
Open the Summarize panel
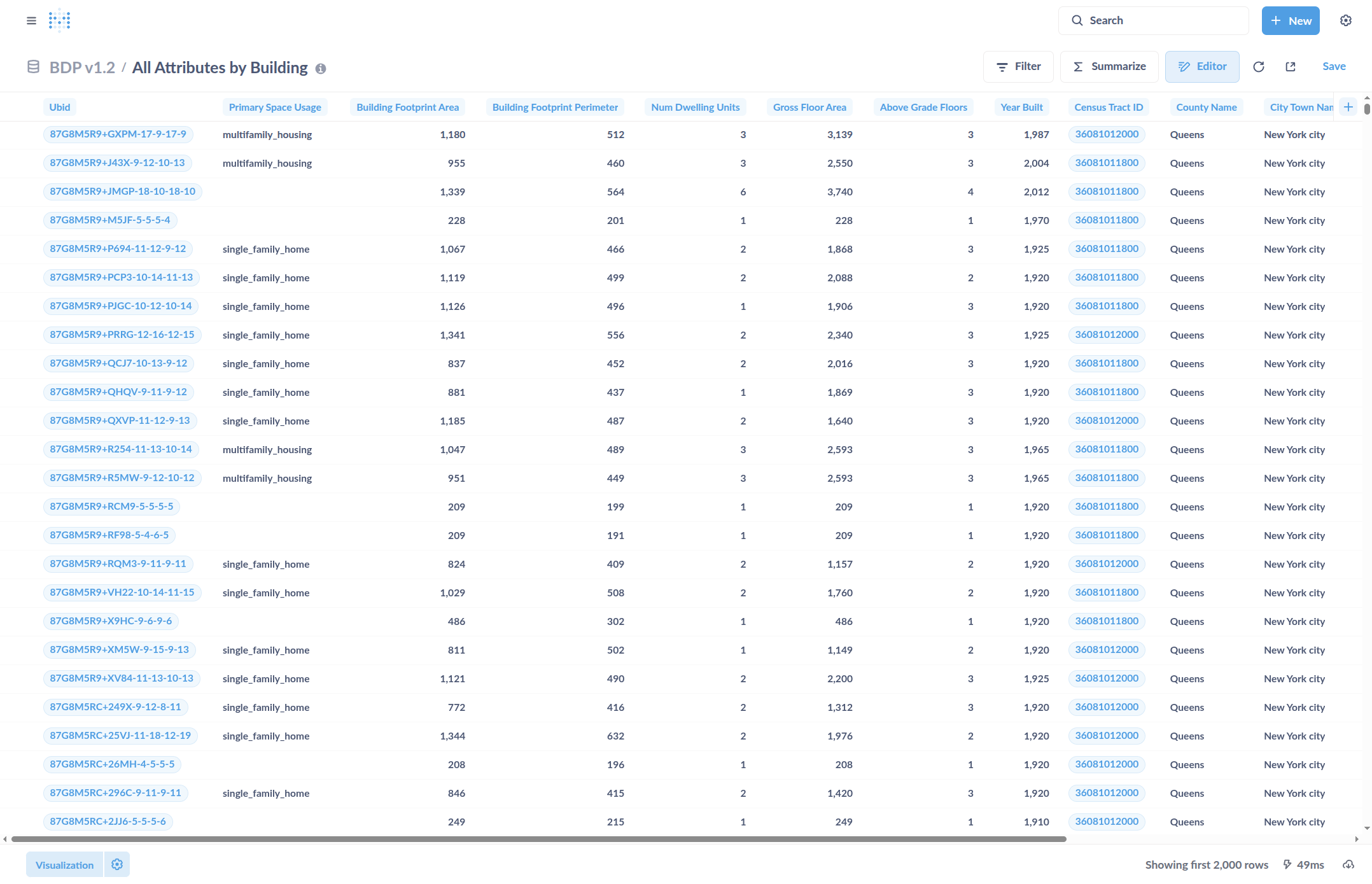[1109, 67]
